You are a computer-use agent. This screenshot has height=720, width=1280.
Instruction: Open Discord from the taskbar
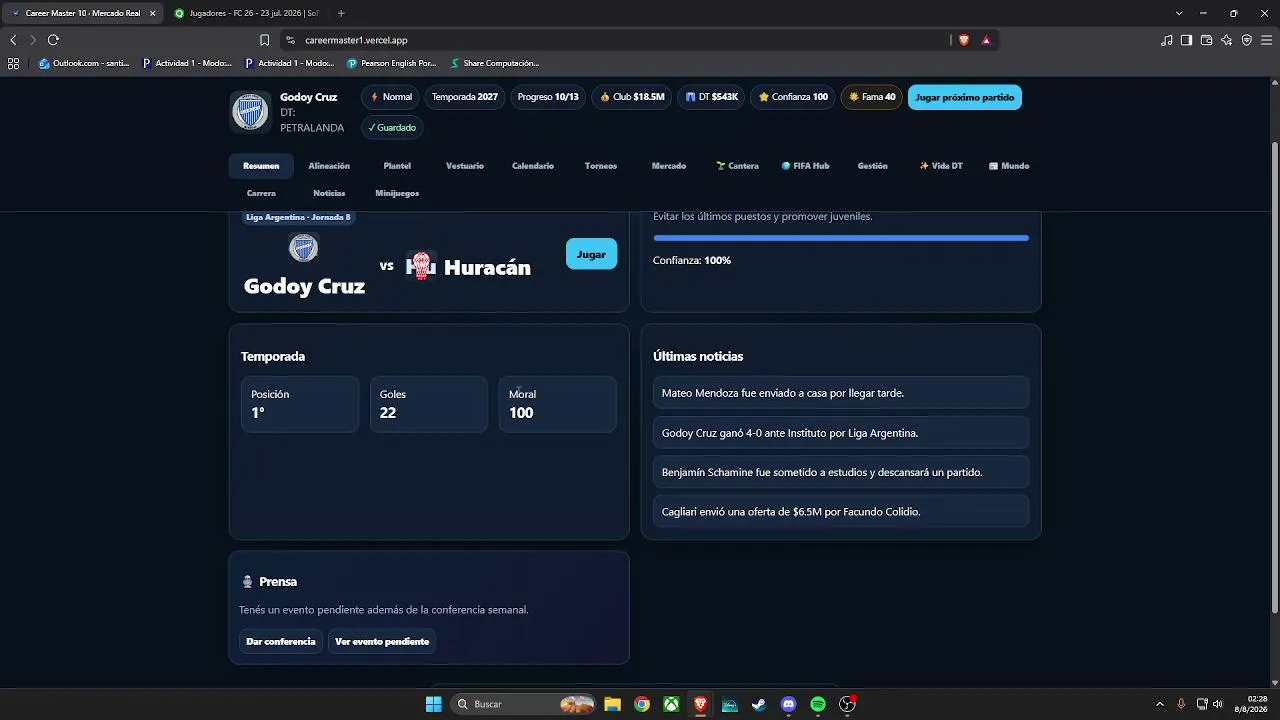pyautogui.click(x=788, y=704)
